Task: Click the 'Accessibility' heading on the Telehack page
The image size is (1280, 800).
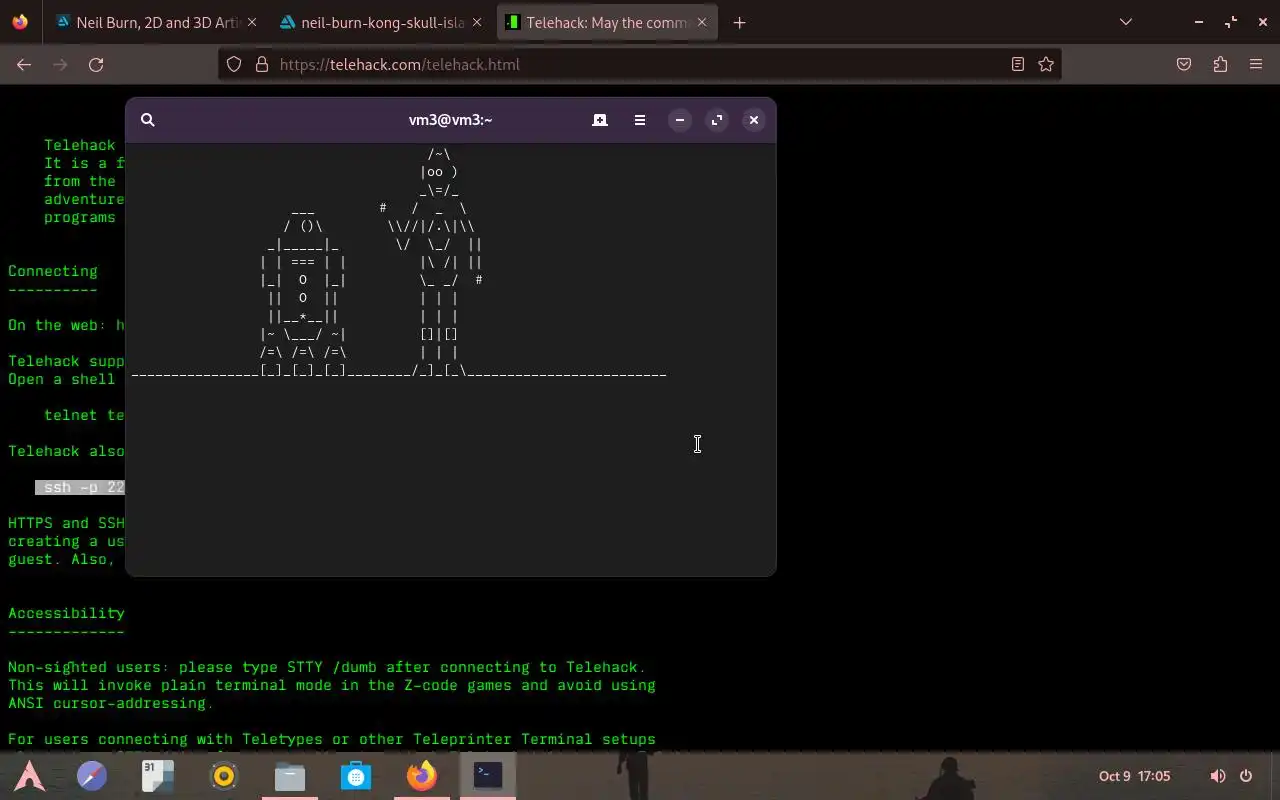Action: pos(66,613)
